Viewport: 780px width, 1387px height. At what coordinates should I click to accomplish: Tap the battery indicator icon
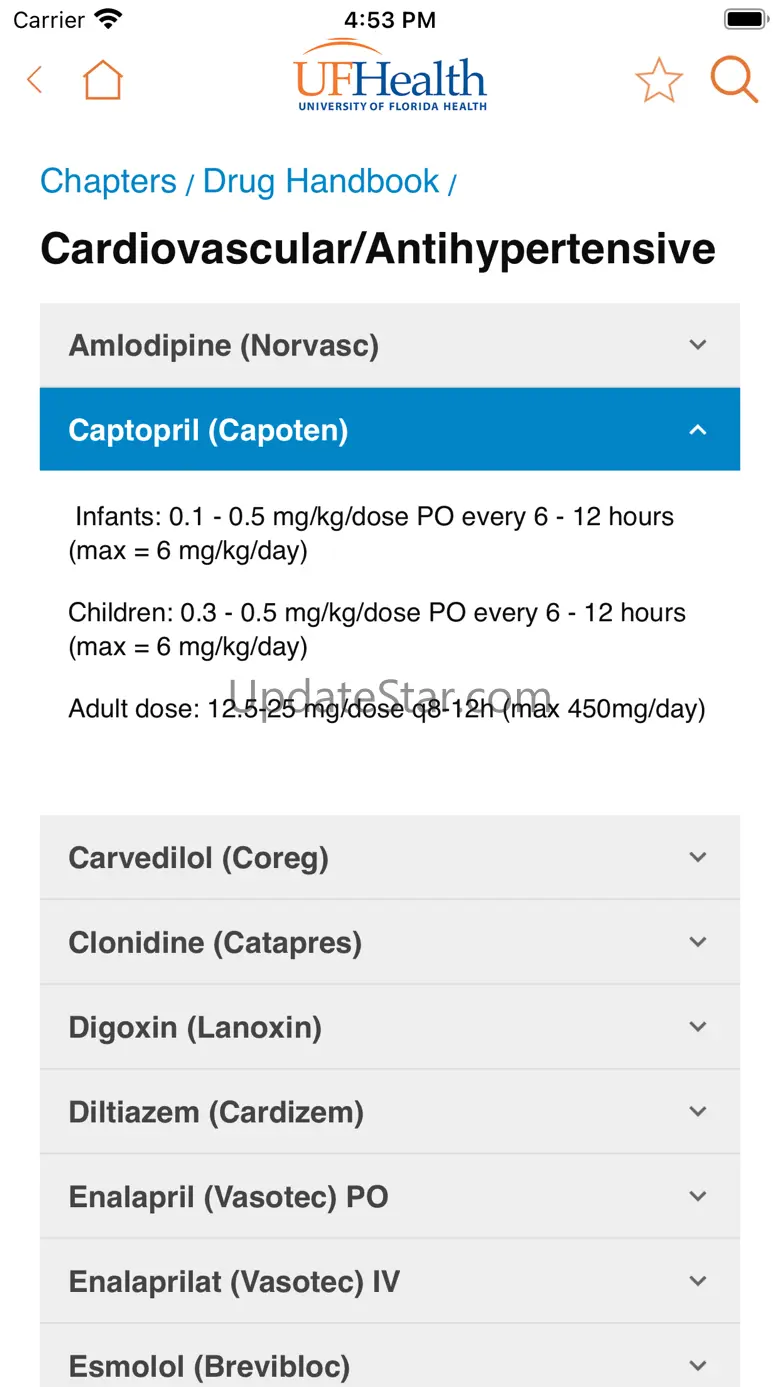[744, 19]
